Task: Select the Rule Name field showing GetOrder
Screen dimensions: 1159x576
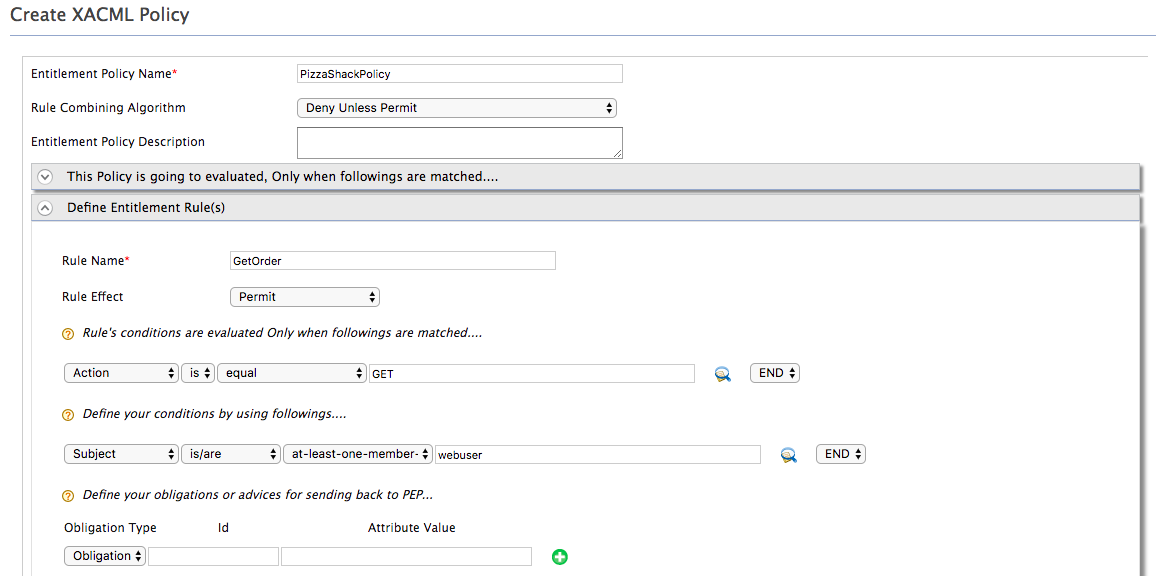Action: tap(392, 260)
